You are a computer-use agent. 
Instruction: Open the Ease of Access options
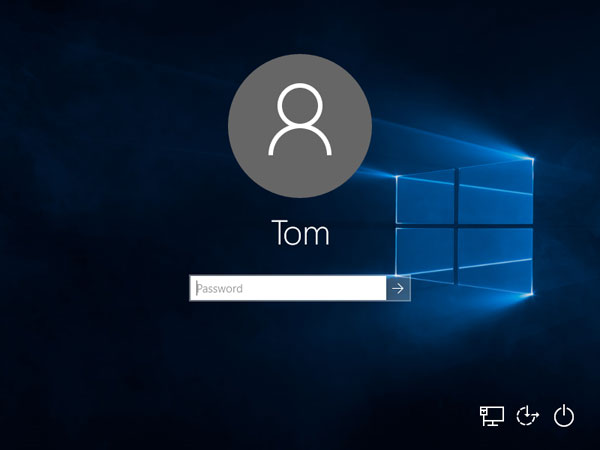(x=528, y=416)
